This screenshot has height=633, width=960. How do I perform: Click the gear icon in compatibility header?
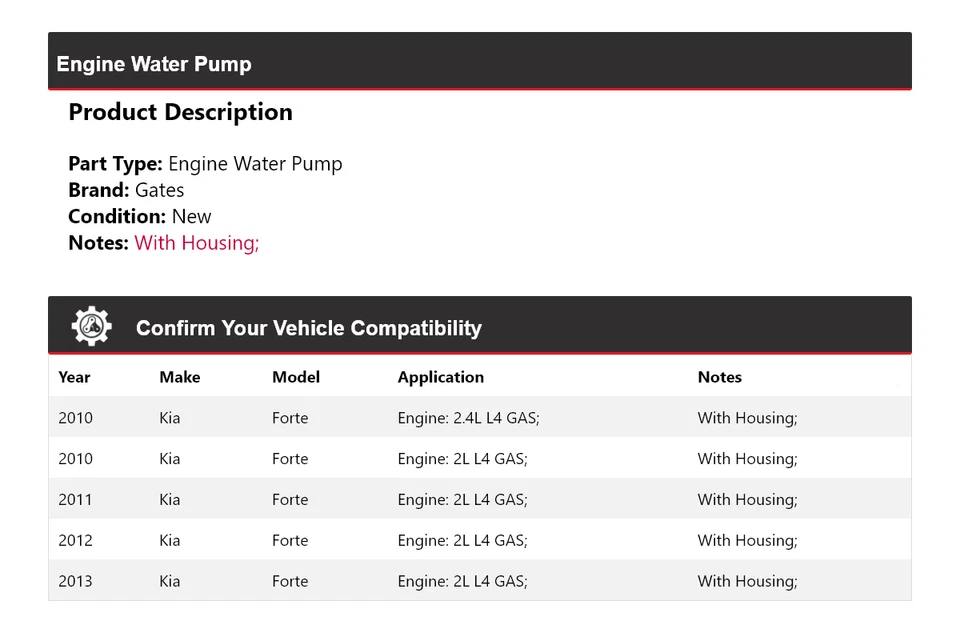point(91,326)
